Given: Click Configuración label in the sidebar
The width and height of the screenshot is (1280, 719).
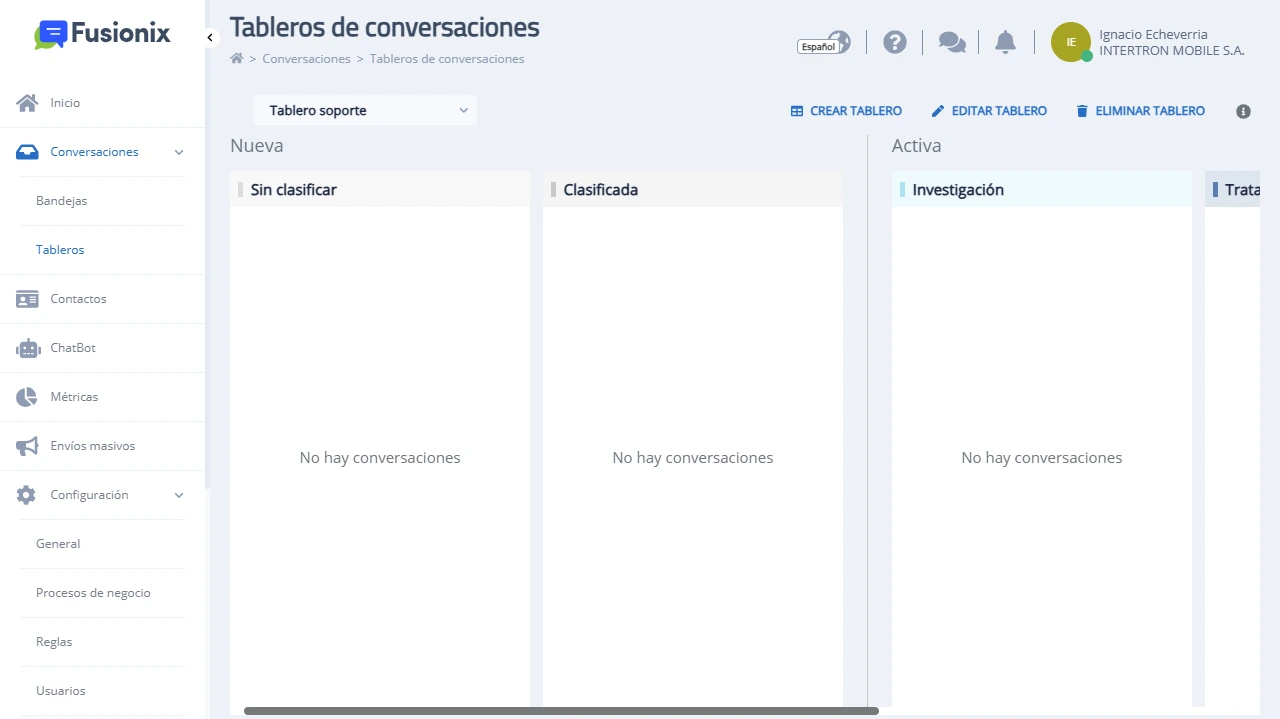Looking at the screenshot, I should point(90,495).
